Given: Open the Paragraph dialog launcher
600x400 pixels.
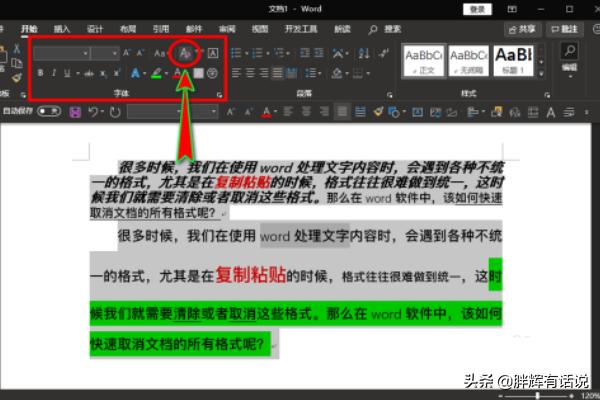Looking at the screenshot, I should (390, 95).
